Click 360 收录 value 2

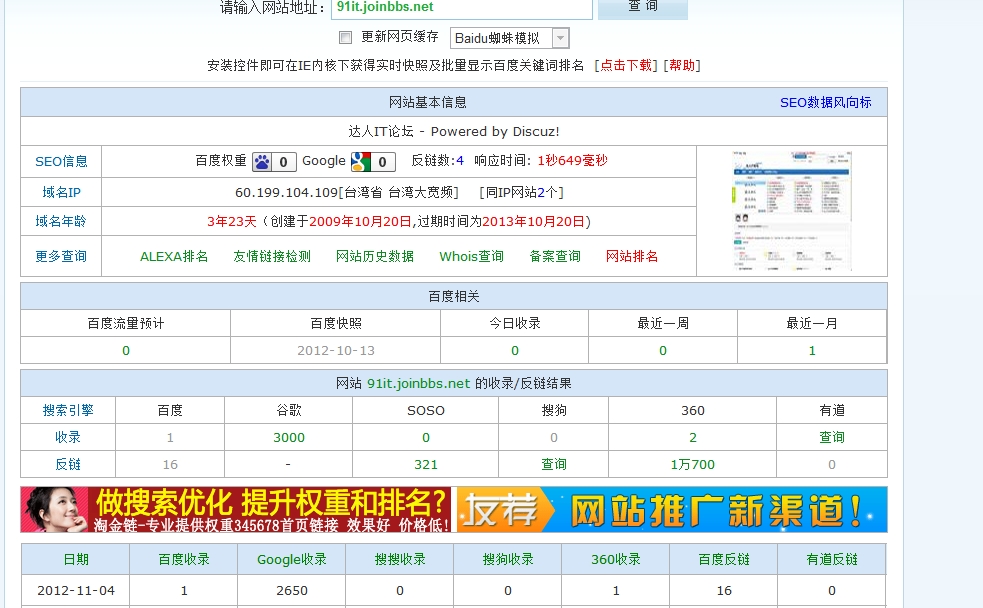pos(693,438)
